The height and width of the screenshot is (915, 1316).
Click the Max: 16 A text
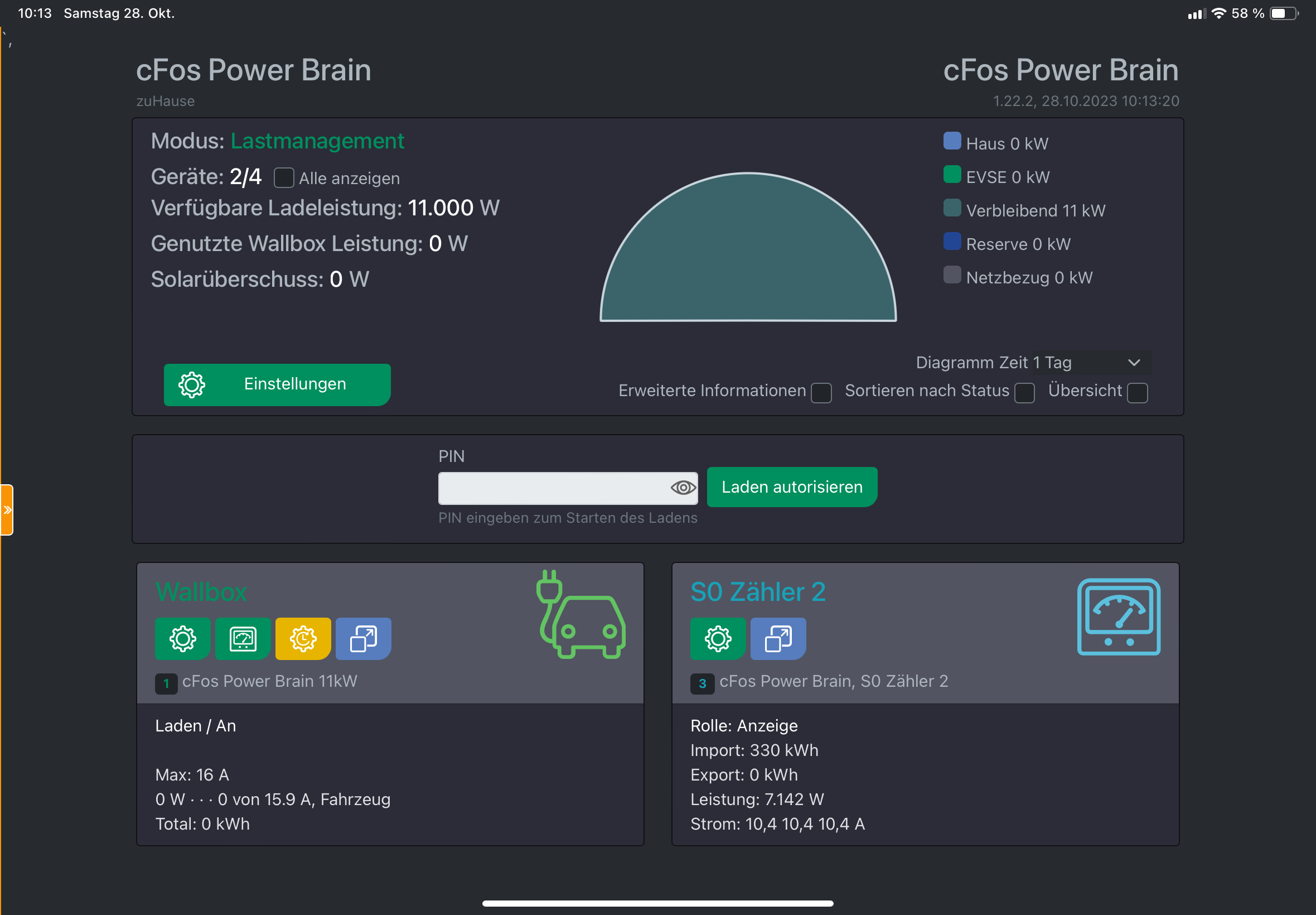tap(192, 775)
